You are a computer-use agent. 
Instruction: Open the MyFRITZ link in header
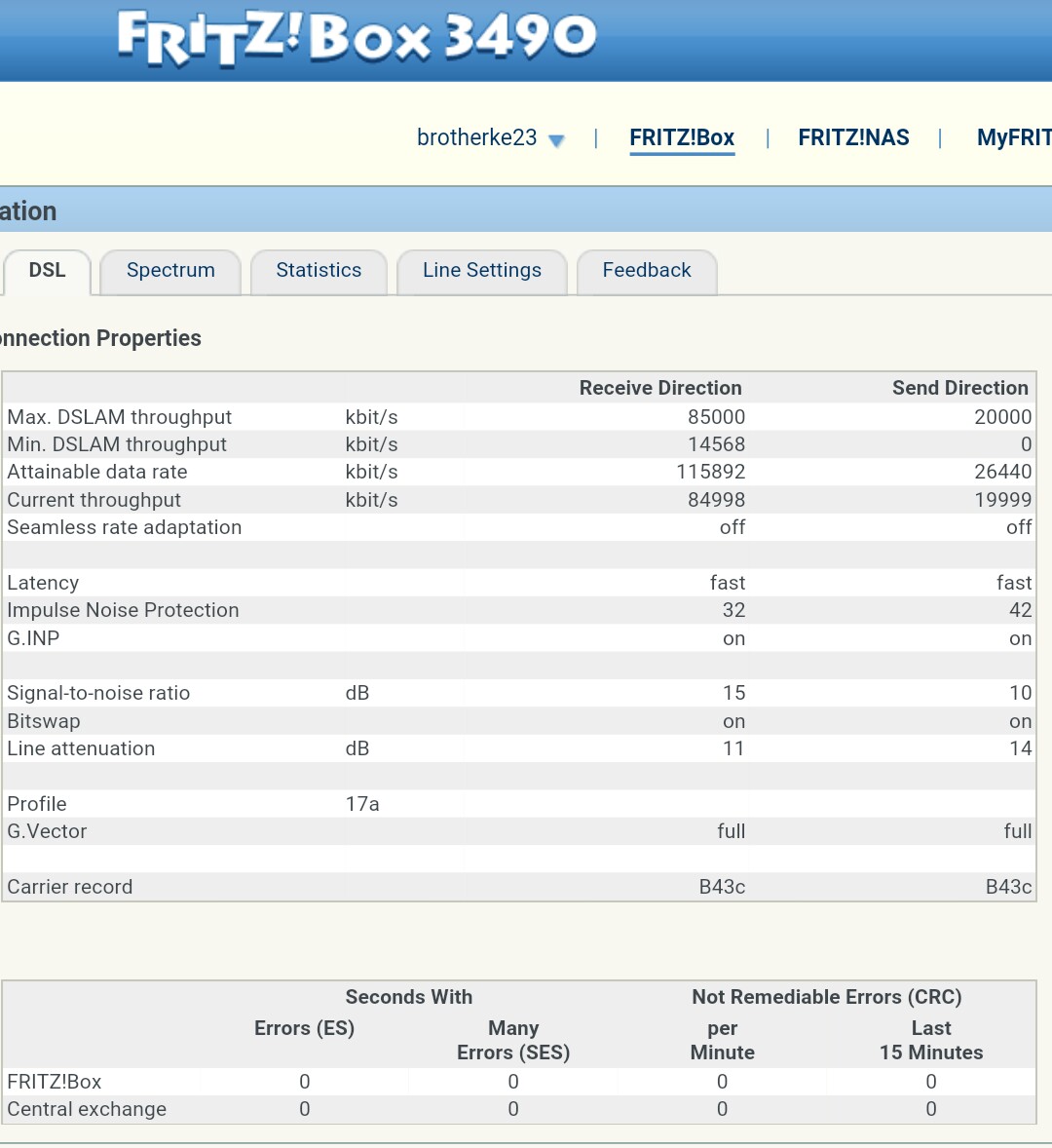1013,137
